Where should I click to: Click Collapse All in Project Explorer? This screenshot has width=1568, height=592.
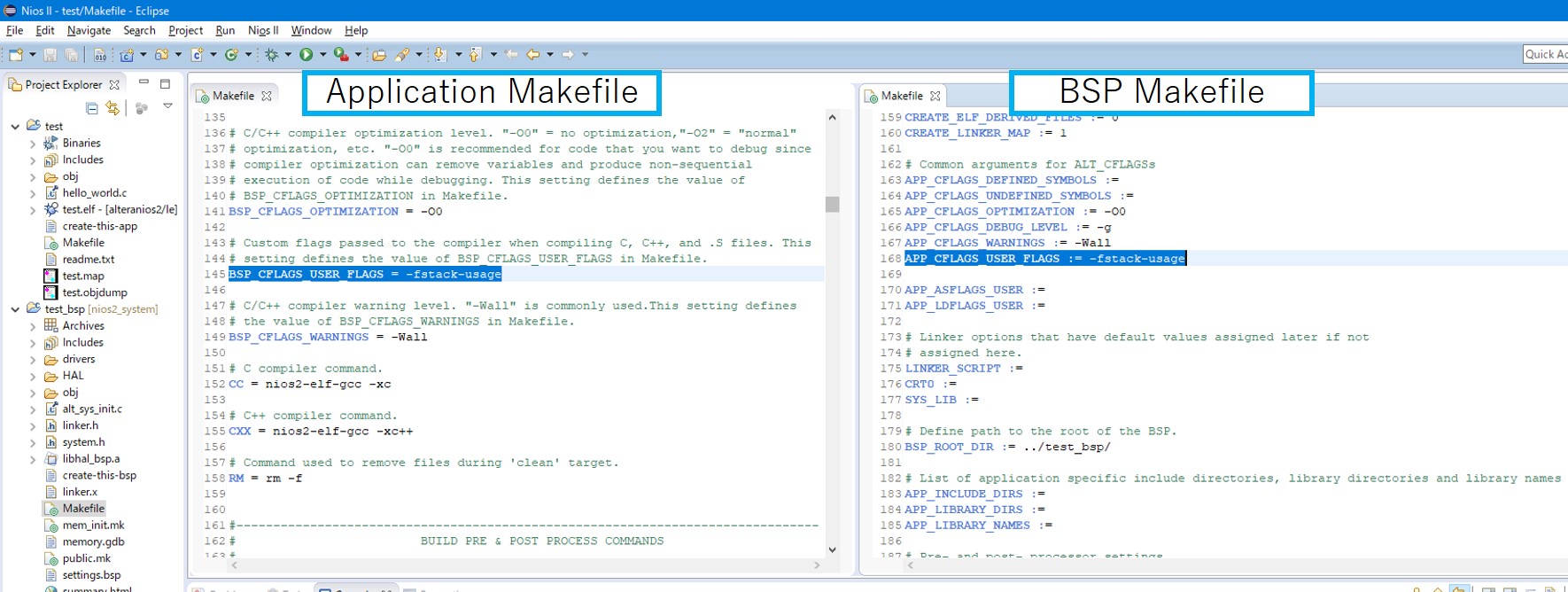[92, 108]
